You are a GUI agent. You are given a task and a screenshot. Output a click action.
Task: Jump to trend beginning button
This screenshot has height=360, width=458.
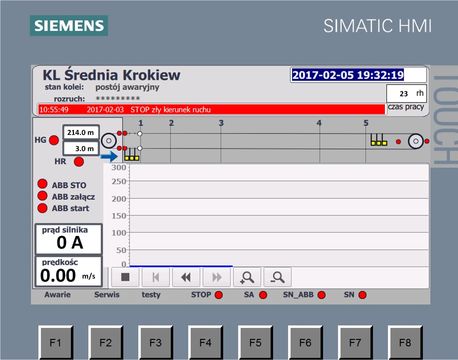[x=156, y=277]
